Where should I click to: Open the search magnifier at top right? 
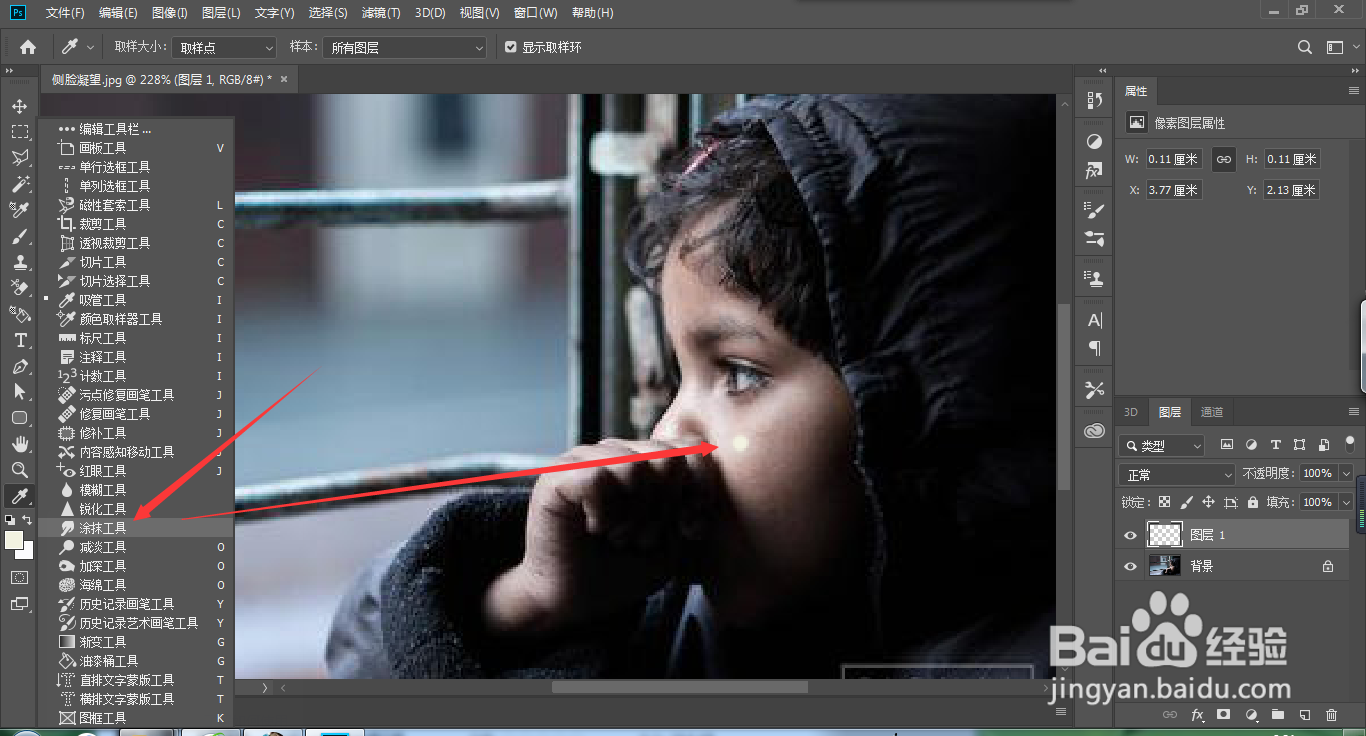tap(1305, 47)
